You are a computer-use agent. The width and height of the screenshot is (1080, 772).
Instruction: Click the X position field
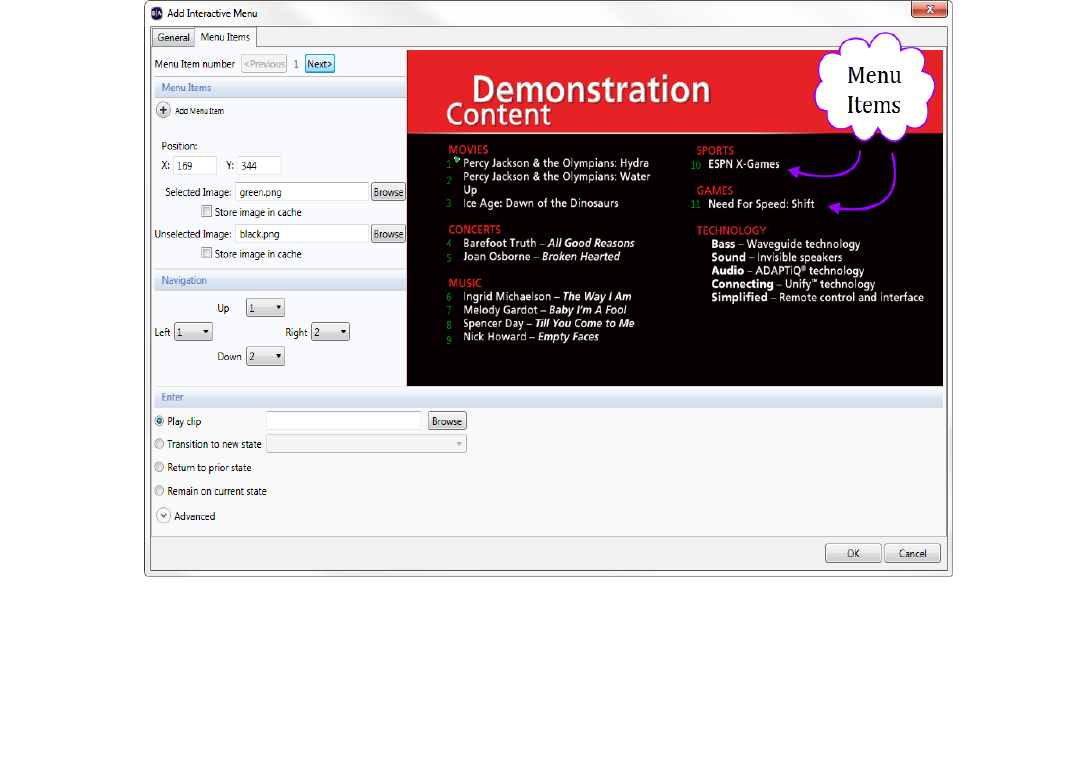[x=195, y=166]
